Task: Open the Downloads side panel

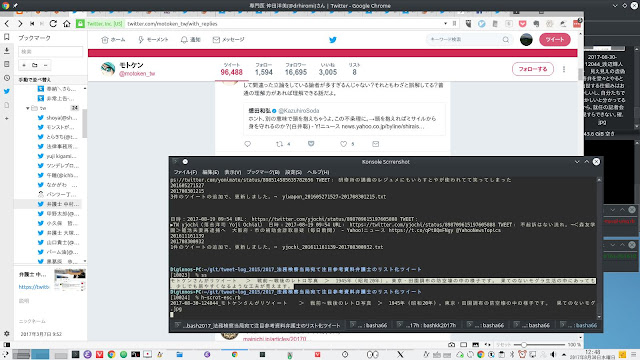Action: pyautogui.click(x=7, y=51)
